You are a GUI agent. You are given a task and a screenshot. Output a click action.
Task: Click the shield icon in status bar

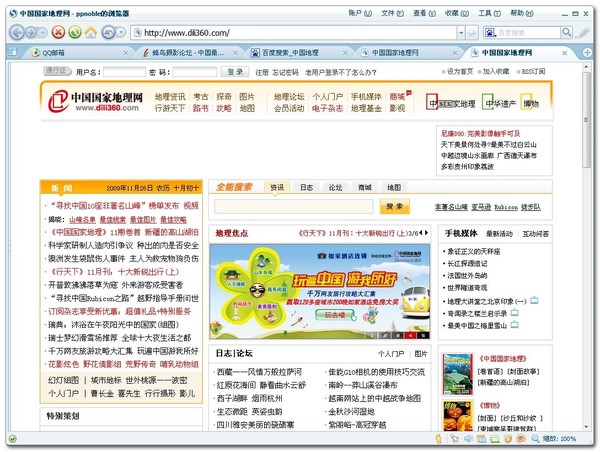pyautogui.click(x=507, y=439)
